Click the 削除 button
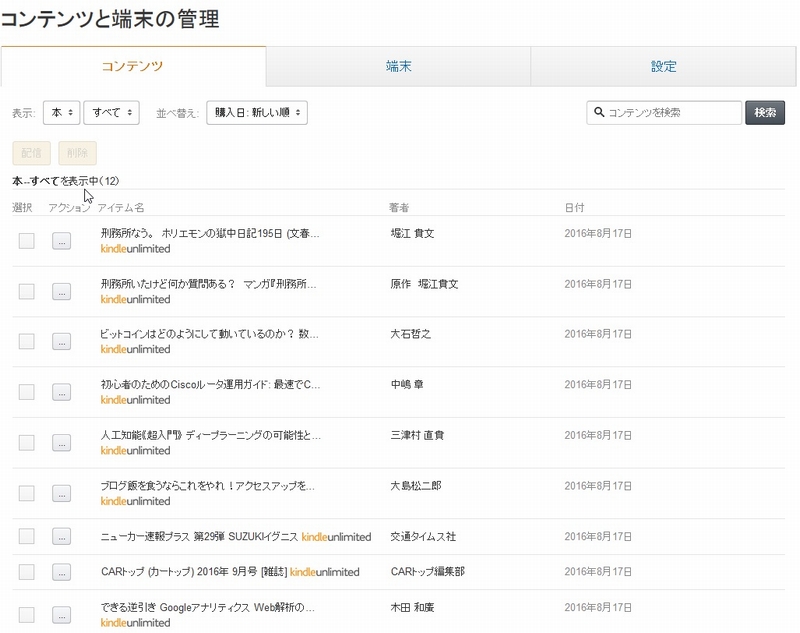The width and height of the screenshot is (800, 633). click(78, 153)
